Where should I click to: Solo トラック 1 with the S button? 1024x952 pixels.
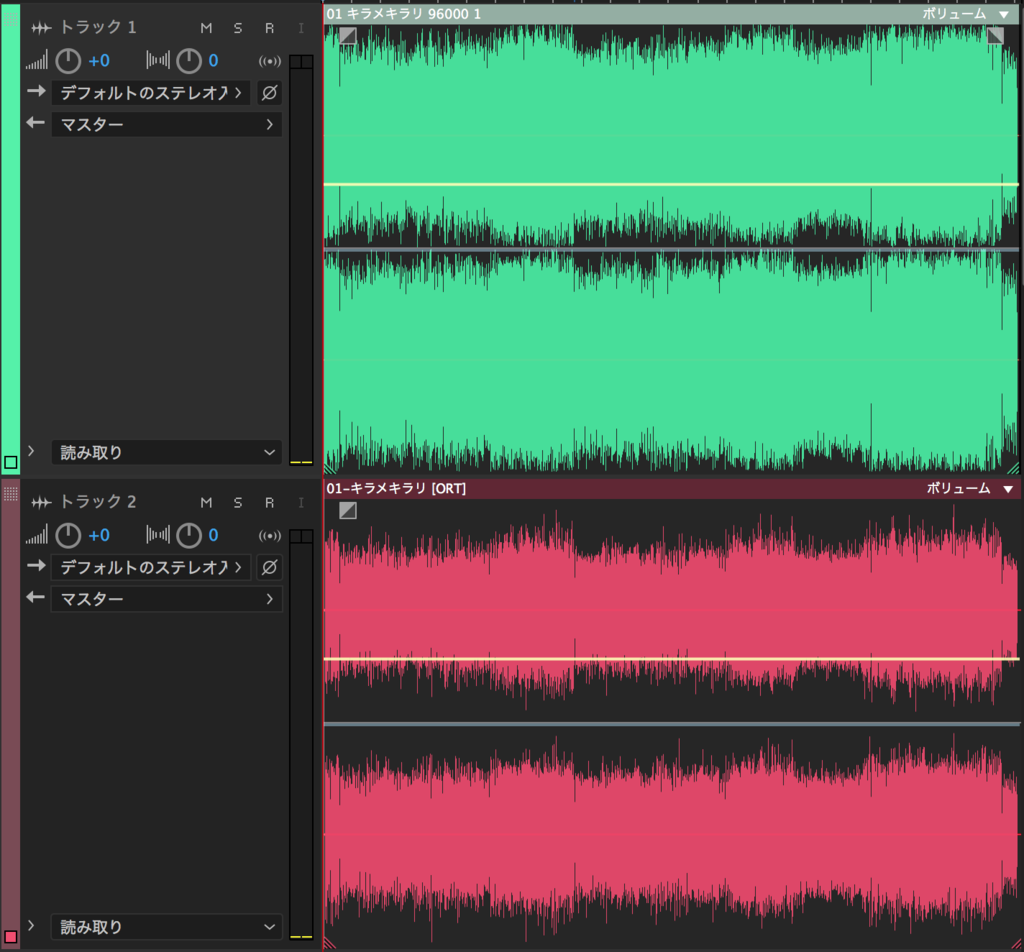tap(238, 28)
